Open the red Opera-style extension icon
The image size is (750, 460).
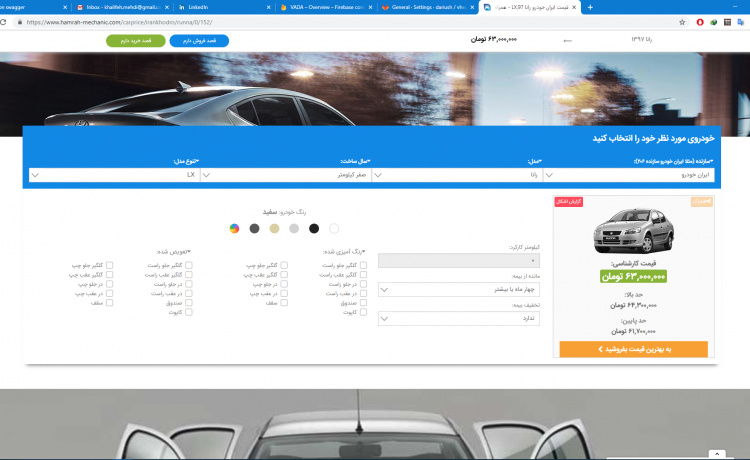tap(700, 22)
